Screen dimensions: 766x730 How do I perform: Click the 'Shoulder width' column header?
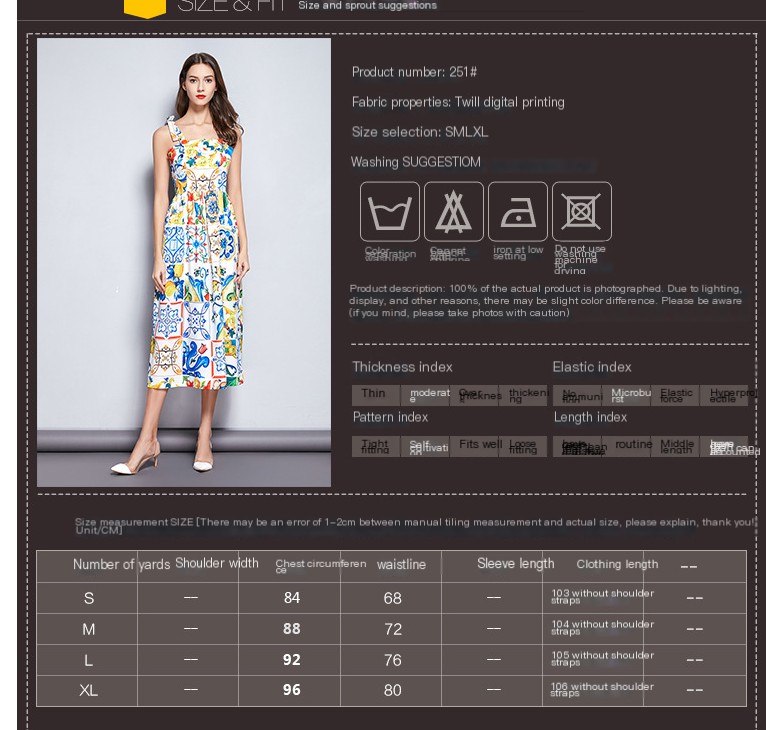pyautogui.click(x=217, y=563)
